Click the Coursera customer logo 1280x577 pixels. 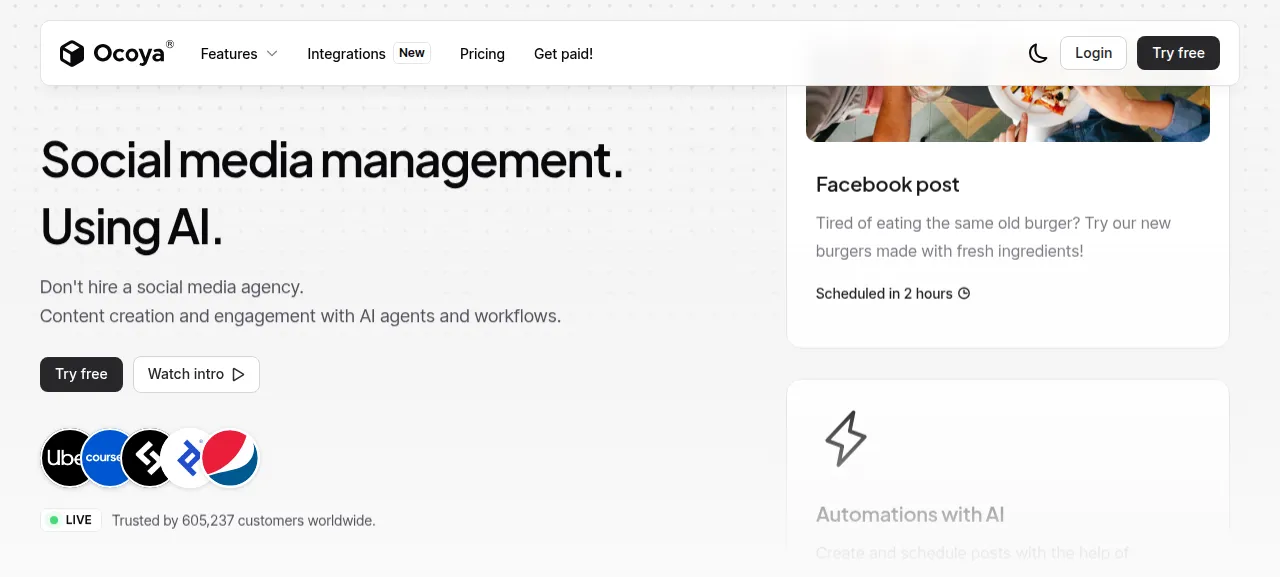106,458
